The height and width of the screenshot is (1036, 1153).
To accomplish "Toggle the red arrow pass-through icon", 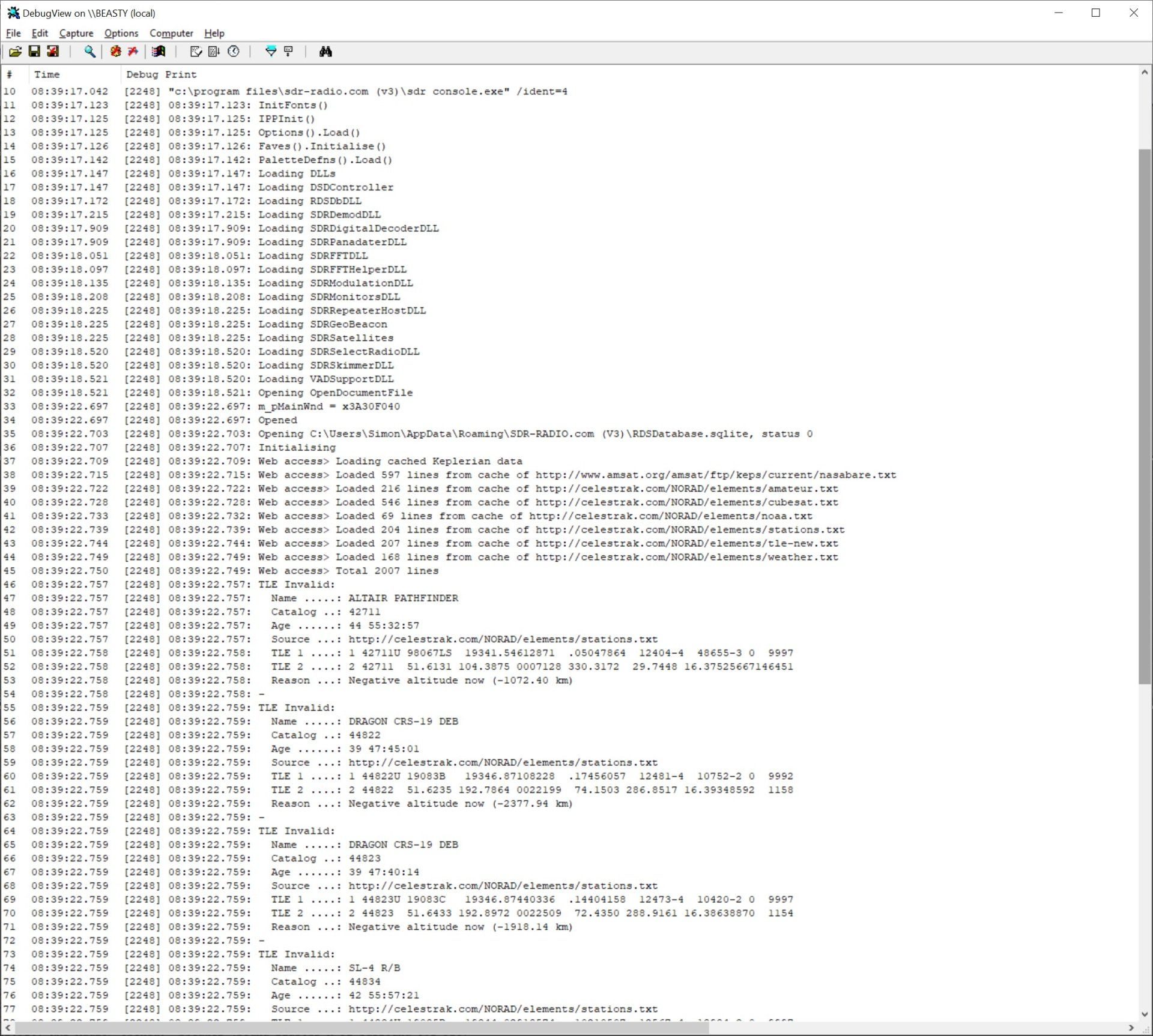I will click(x=133, y=52).
